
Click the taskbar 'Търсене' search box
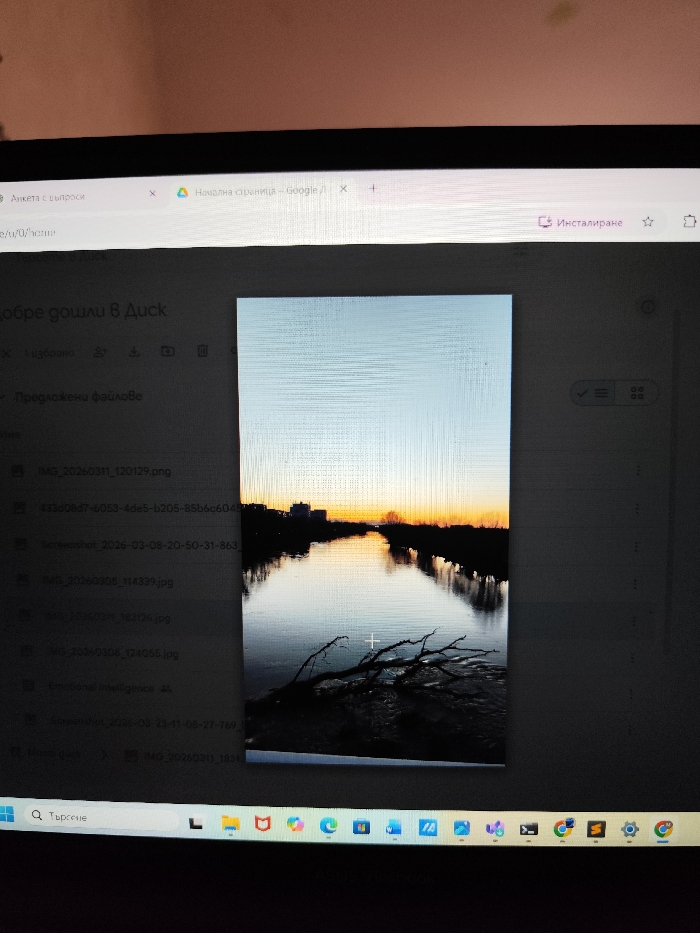(x=102, y=817)
